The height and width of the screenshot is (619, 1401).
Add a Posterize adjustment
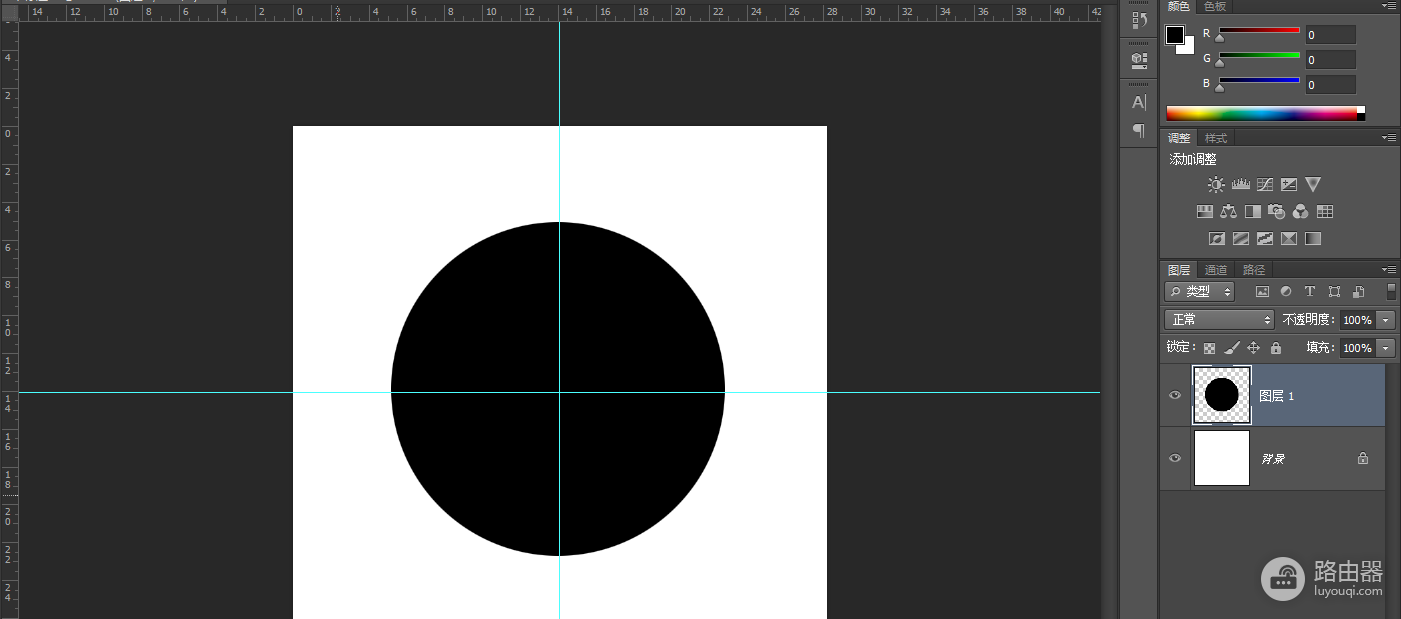[x=1241, y=238]
